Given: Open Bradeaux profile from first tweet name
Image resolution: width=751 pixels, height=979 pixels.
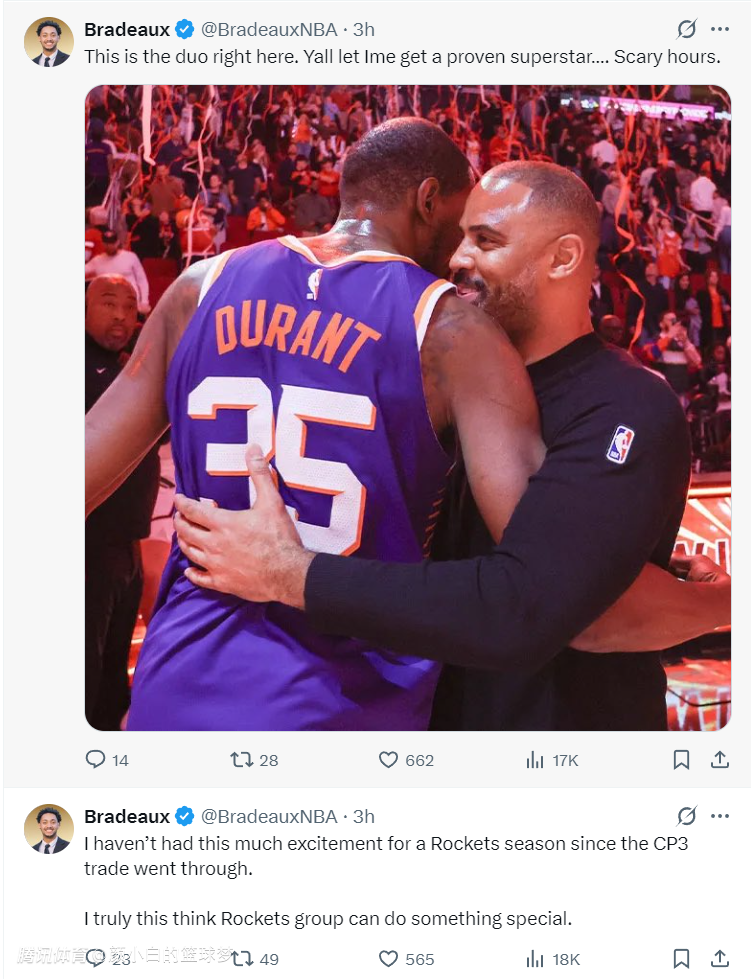Looking at the screenshot, I should 127,29.
